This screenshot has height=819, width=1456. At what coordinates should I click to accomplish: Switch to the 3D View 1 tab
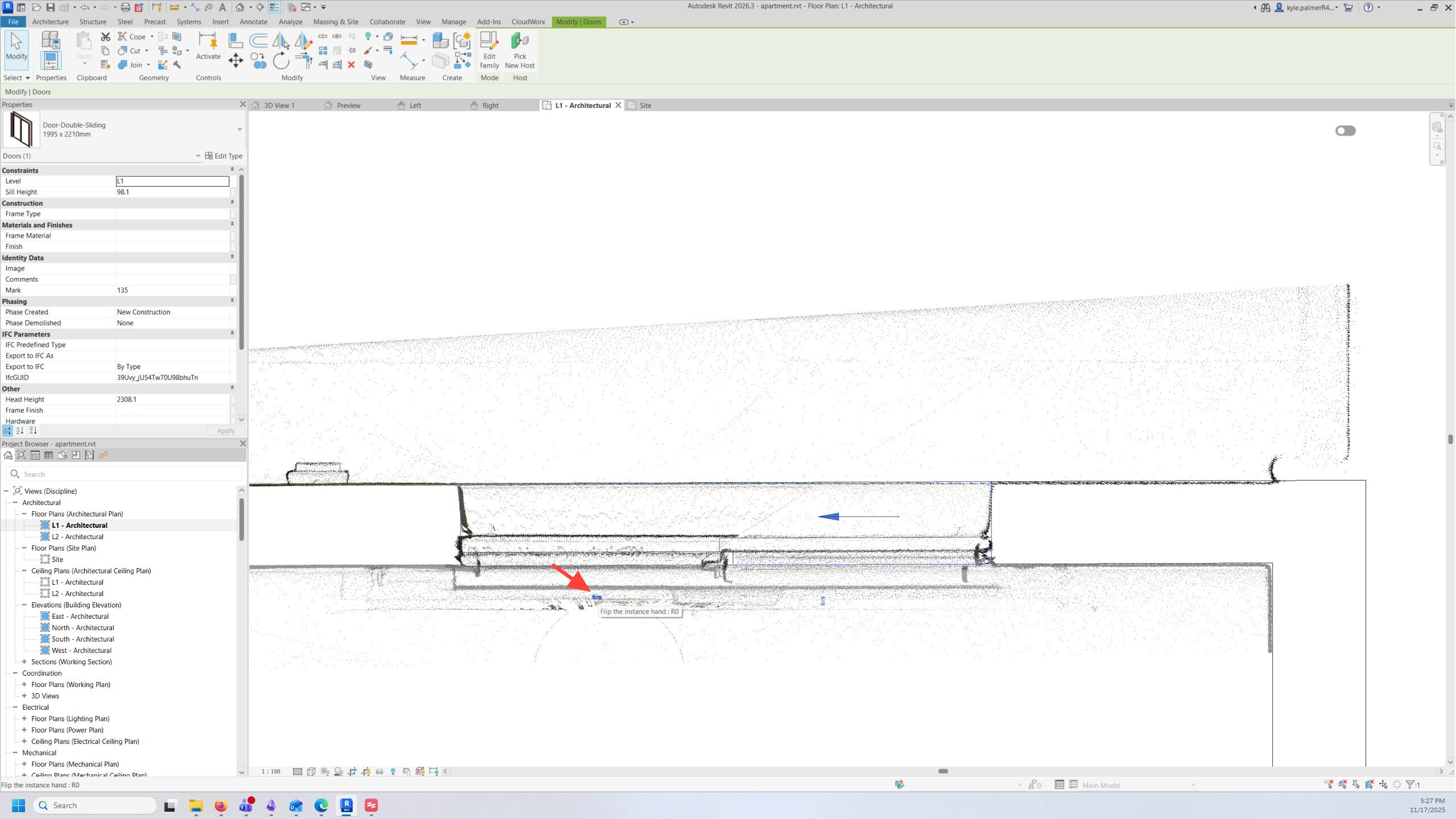tap(279, 105)
